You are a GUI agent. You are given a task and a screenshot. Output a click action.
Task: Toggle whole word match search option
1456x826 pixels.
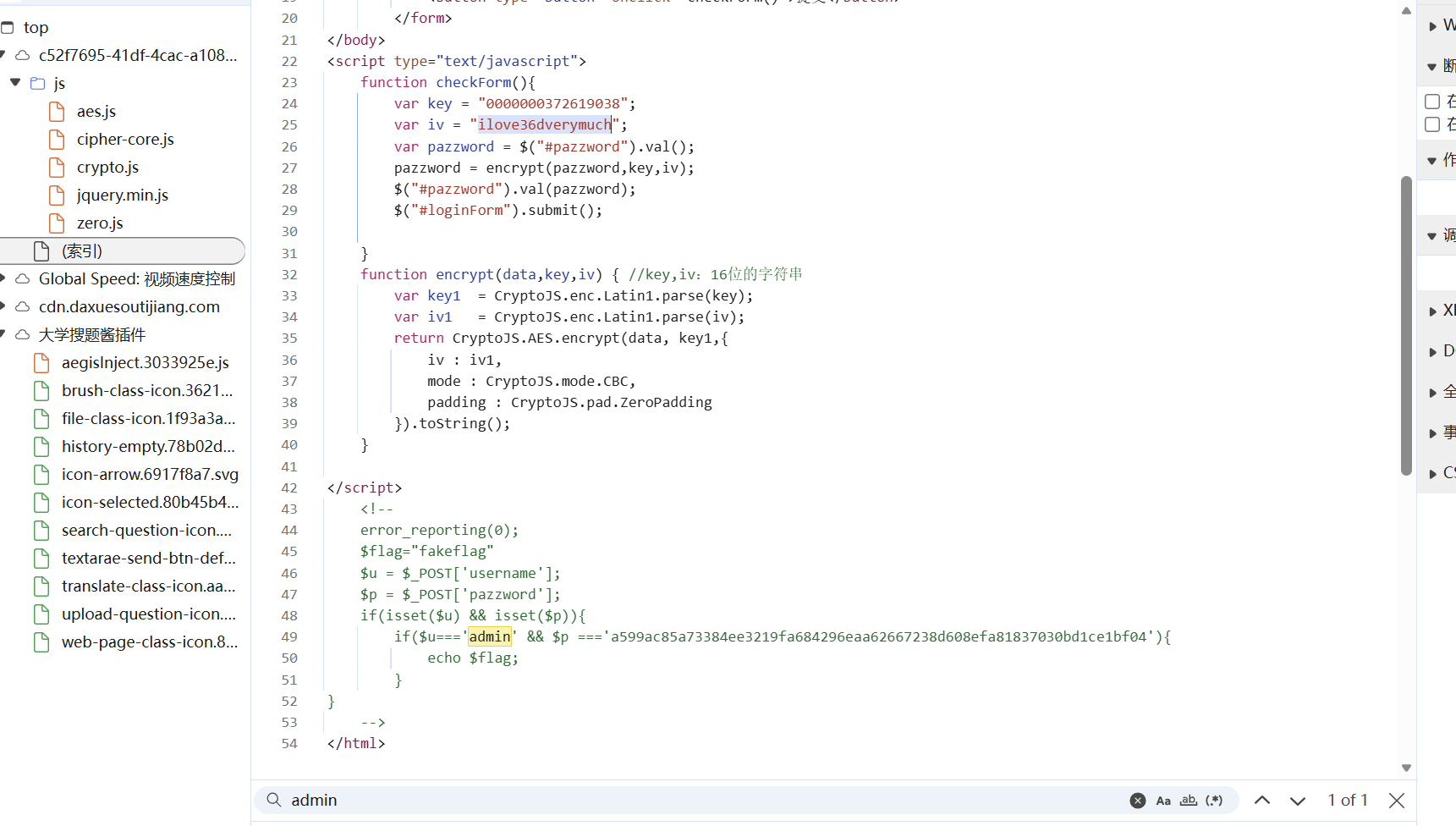coord(1189,801)
